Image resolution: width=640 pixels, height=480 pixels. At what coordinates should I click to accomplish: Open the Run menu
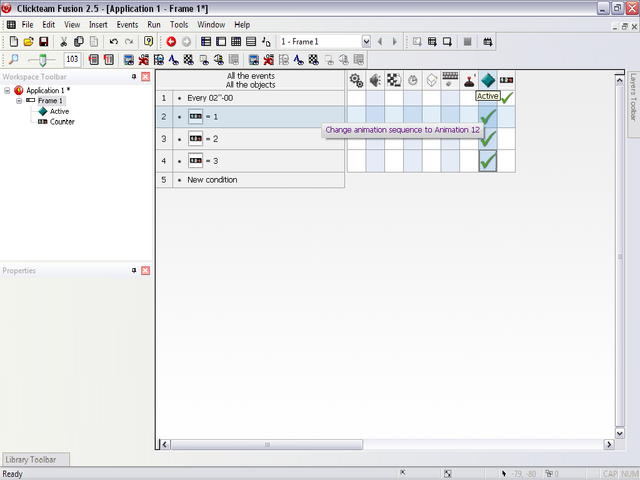pyautogui.click(x=154, y=24)
